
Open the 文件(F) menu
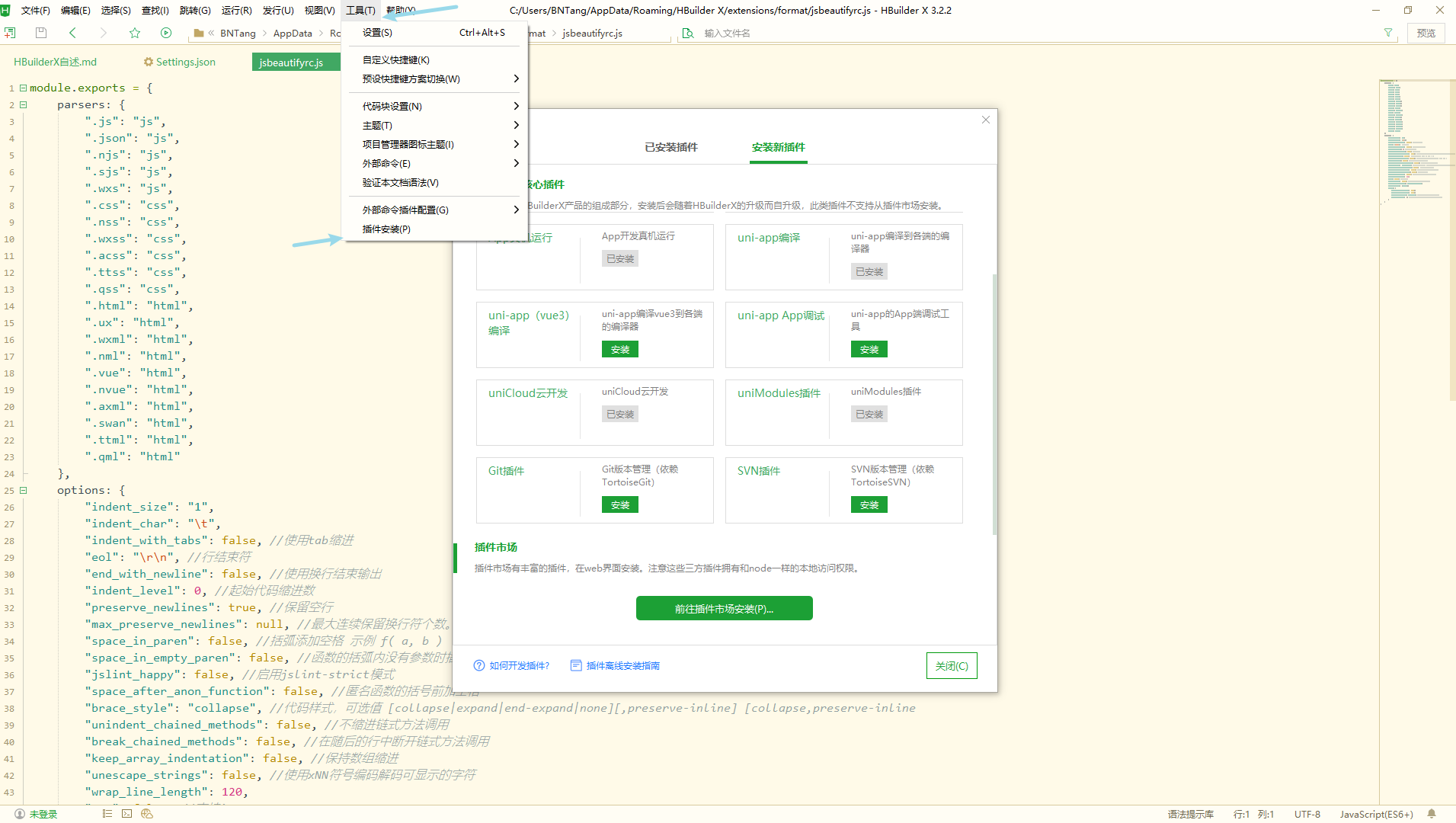[x=35, y=10]
